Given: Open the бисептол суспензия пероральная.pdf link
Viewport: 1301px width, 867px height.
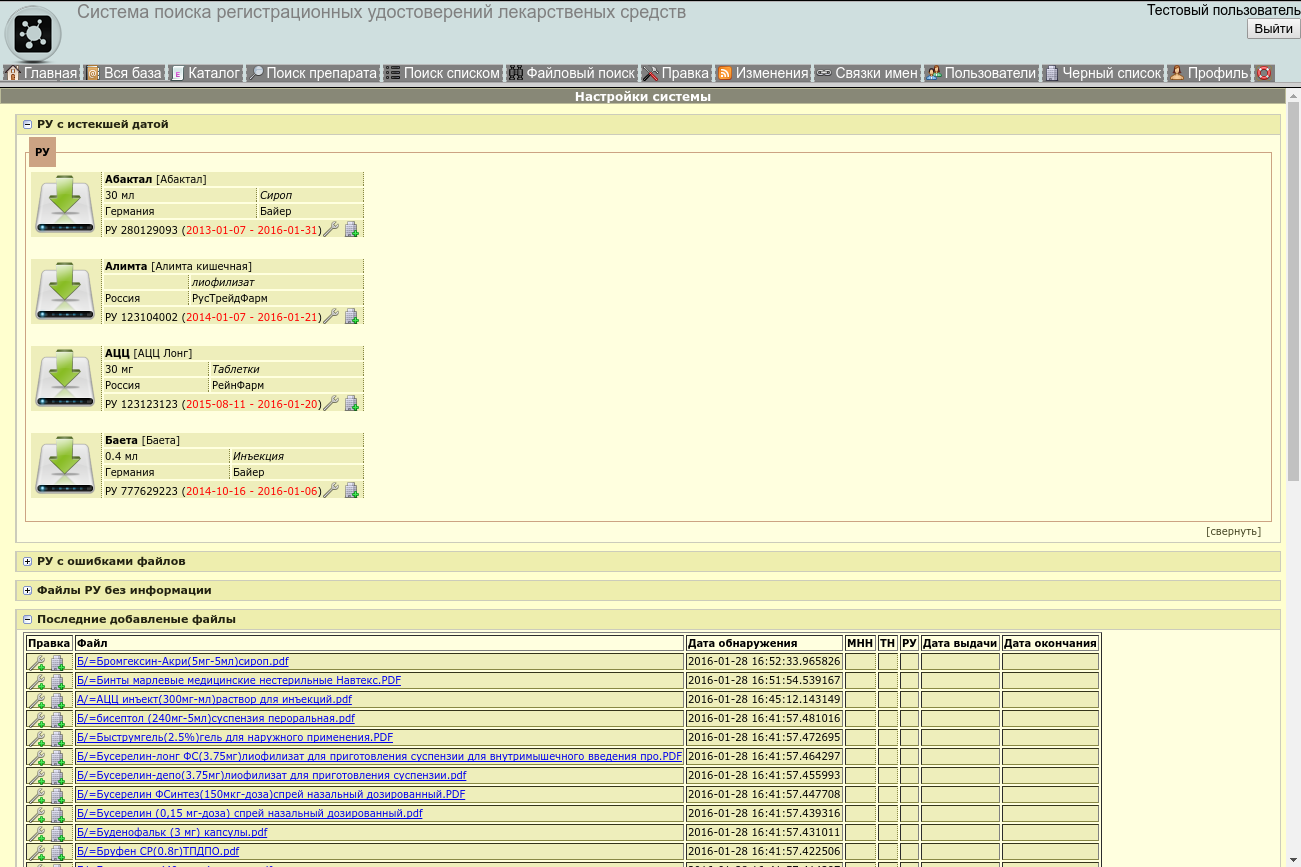Looking at the screenshot, I should tap(216, 719).
